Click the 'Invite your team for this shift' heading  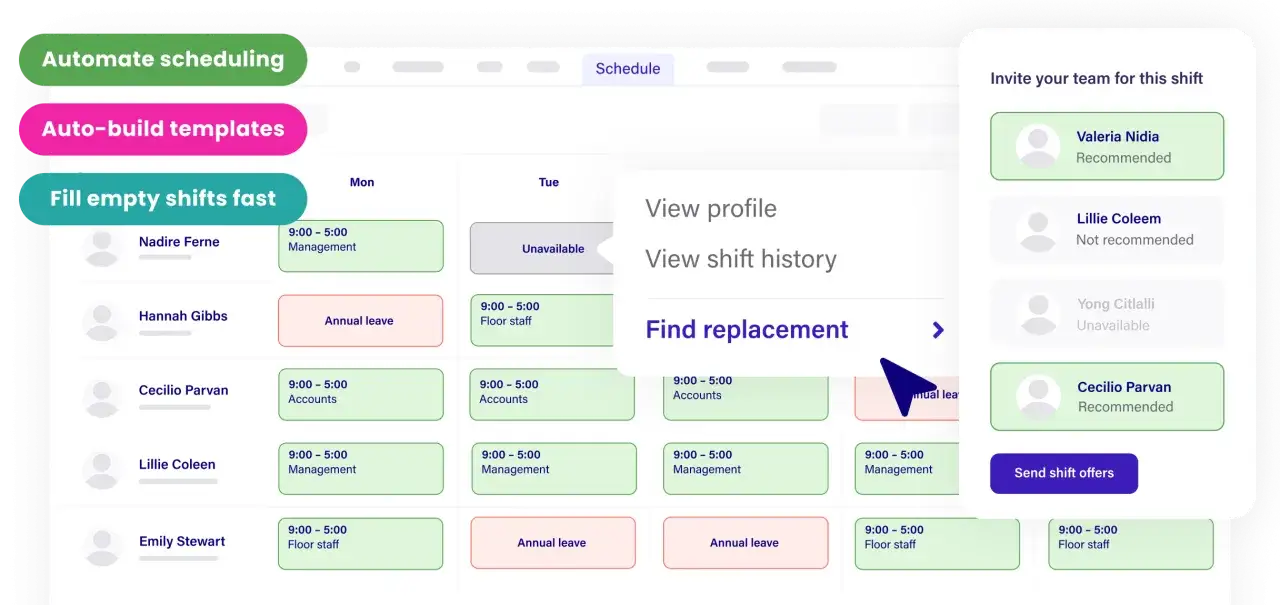click(1097, 78)
